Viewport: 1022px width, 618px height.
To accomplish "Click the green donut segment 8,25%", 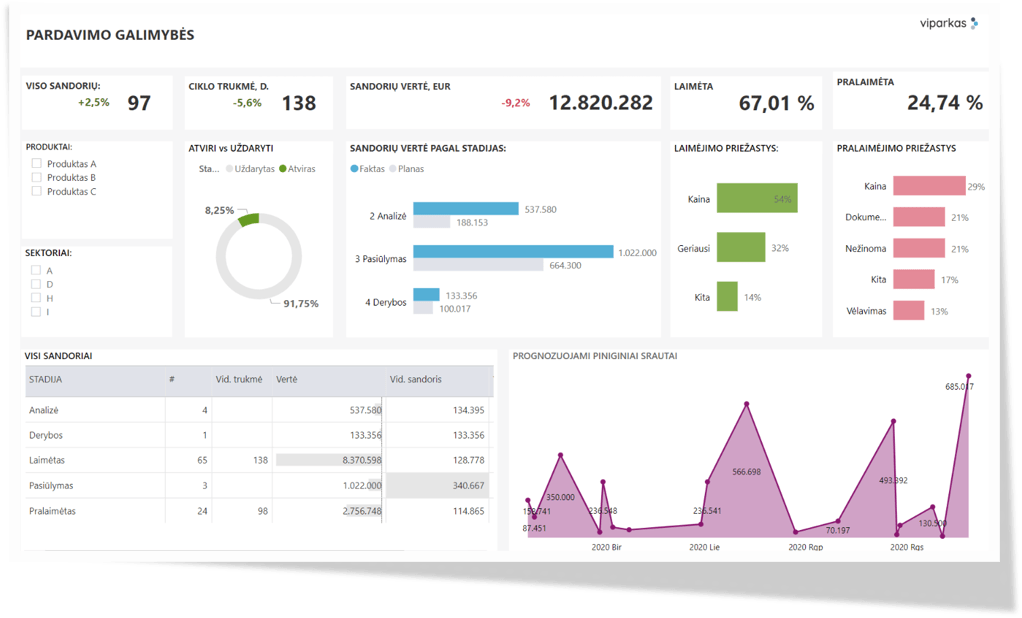I will (x=249, y=218).
